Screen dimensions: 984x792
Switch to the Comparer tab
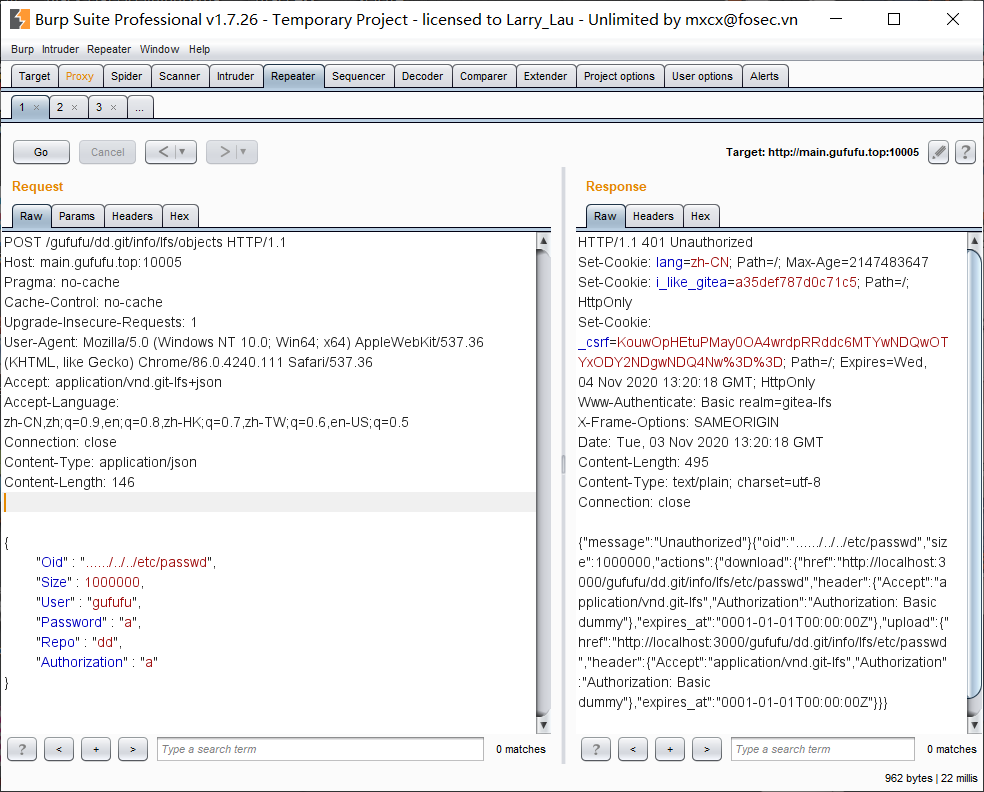(x=483, y=76)
